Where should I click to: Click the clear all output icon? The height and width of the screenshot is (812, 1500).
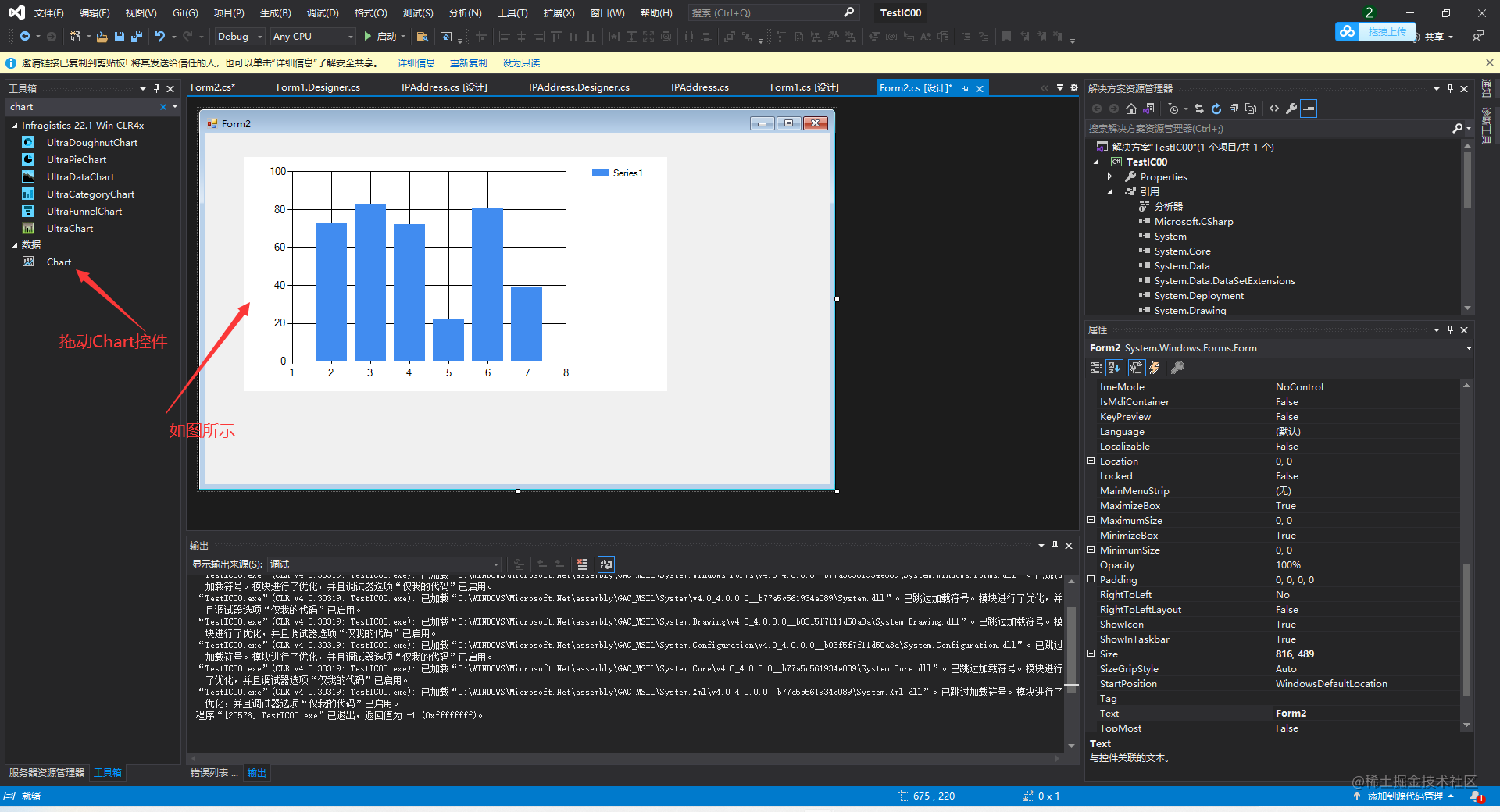583,564
